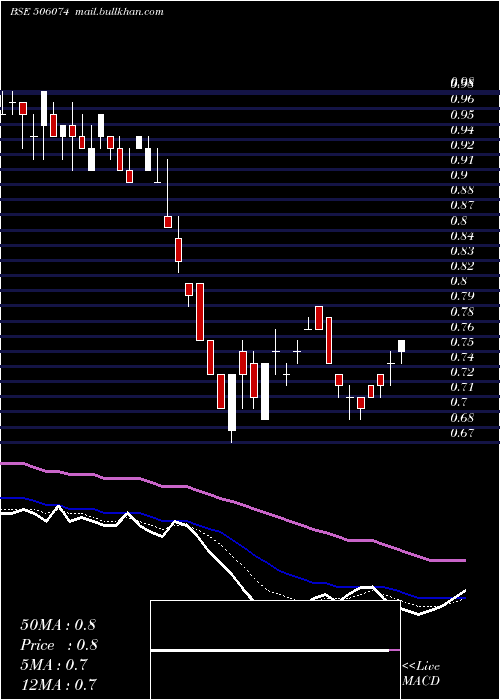Click the 50MA : 0.8 legend entry
The width and height of the screenshot is (500, 700).
[x=58, y=625]
